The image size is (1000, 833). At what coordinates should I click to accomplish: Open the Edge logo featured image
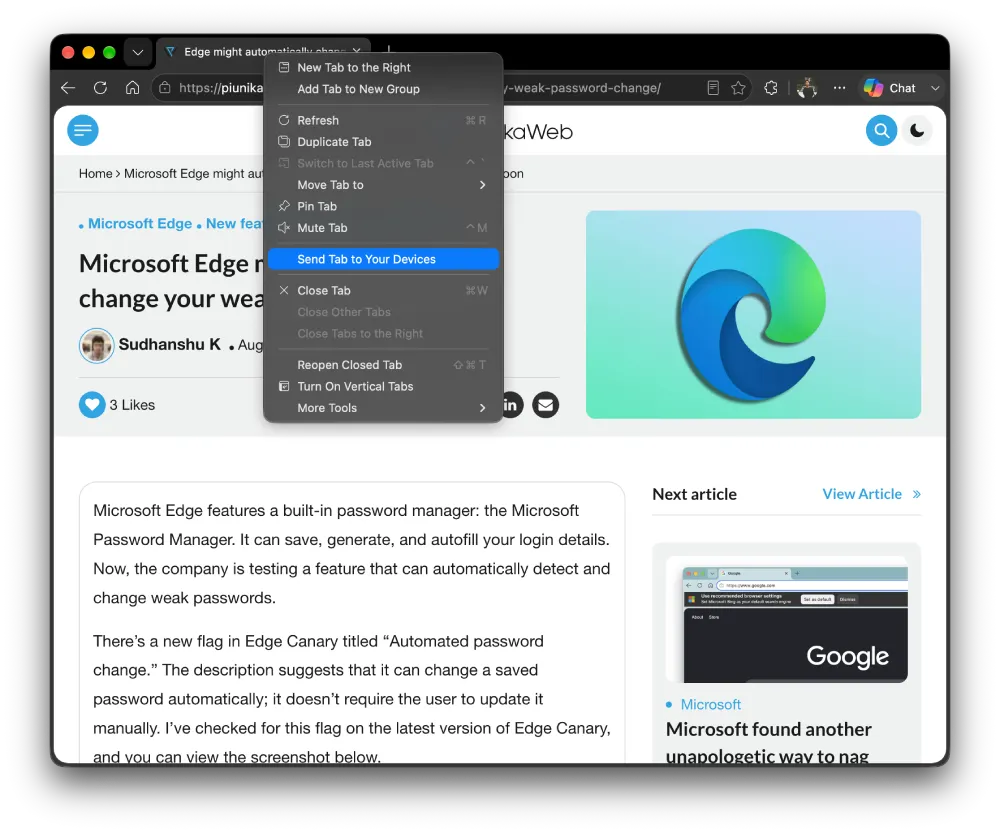[x=753, y=314]
